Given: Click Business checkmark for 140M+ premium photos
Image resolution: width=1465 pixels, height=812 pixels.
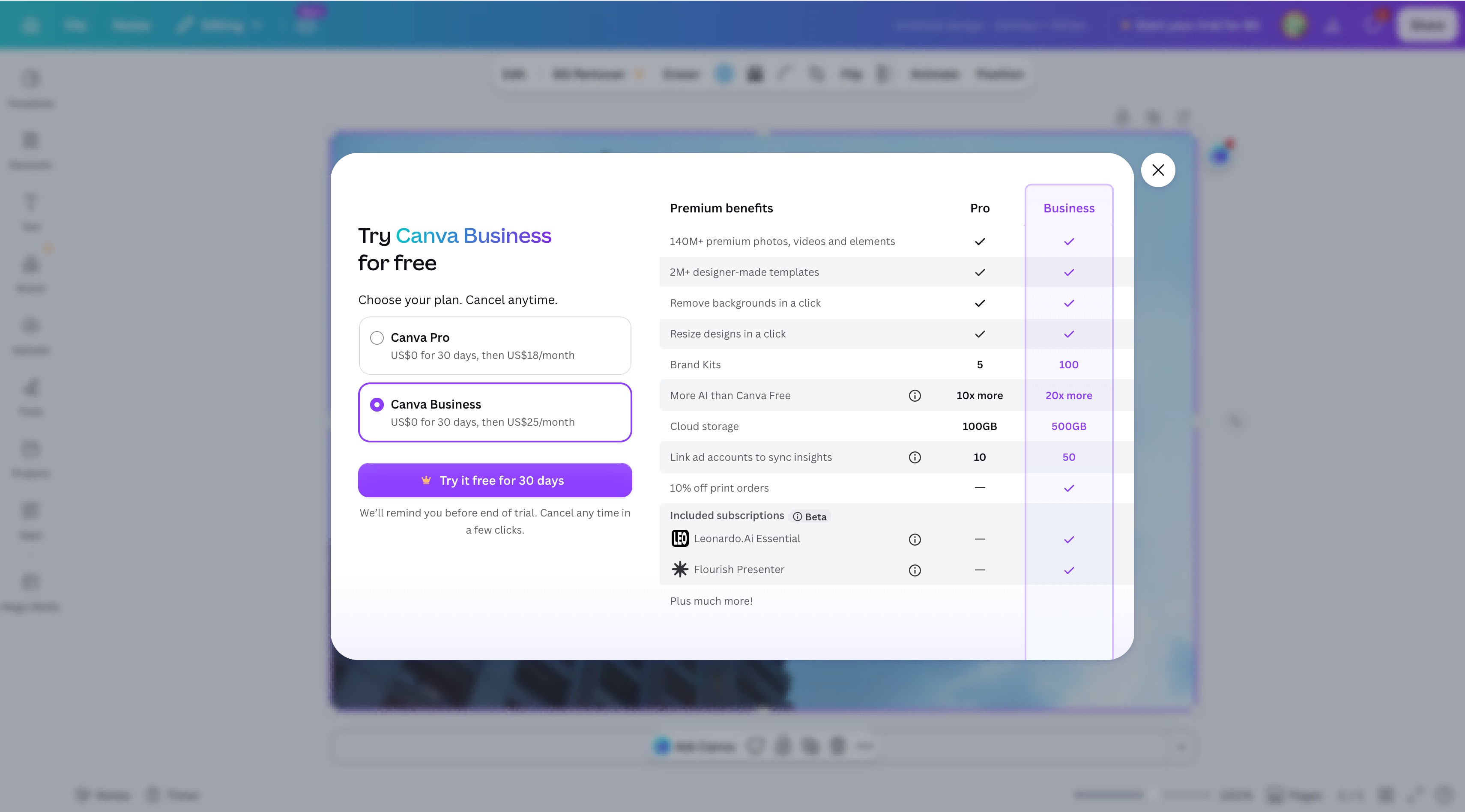Looking at the screenshot, I should 1069,242.
